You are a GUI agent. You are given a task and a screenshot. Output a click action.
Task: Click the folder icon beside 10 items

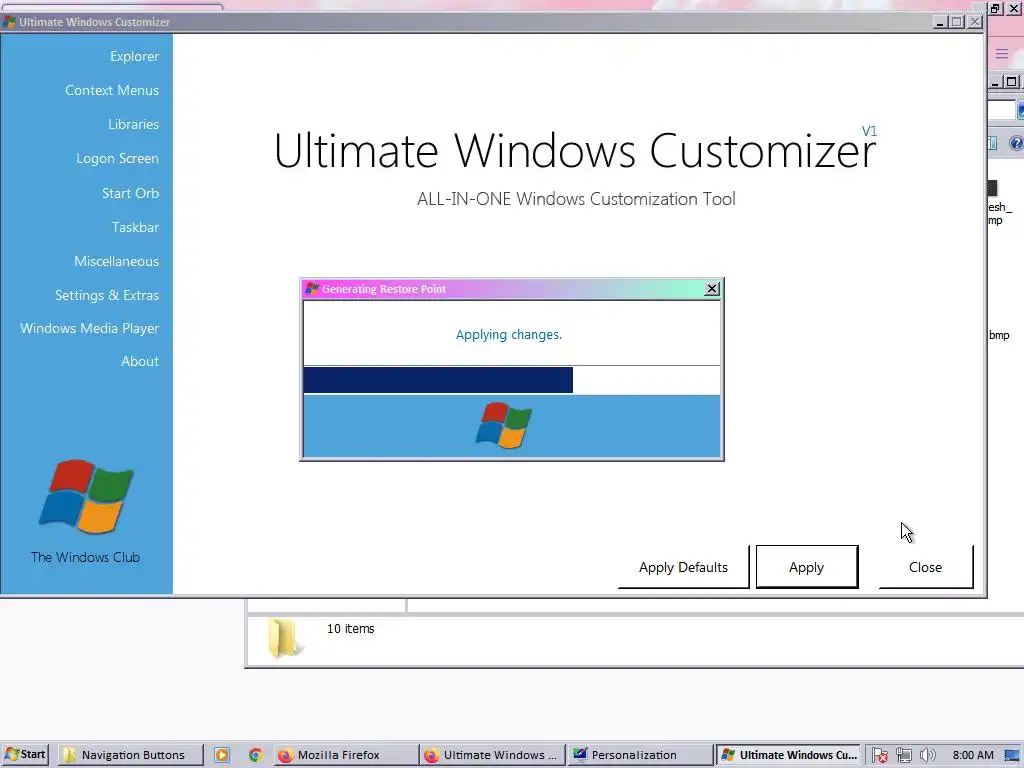tap(284, 637)
